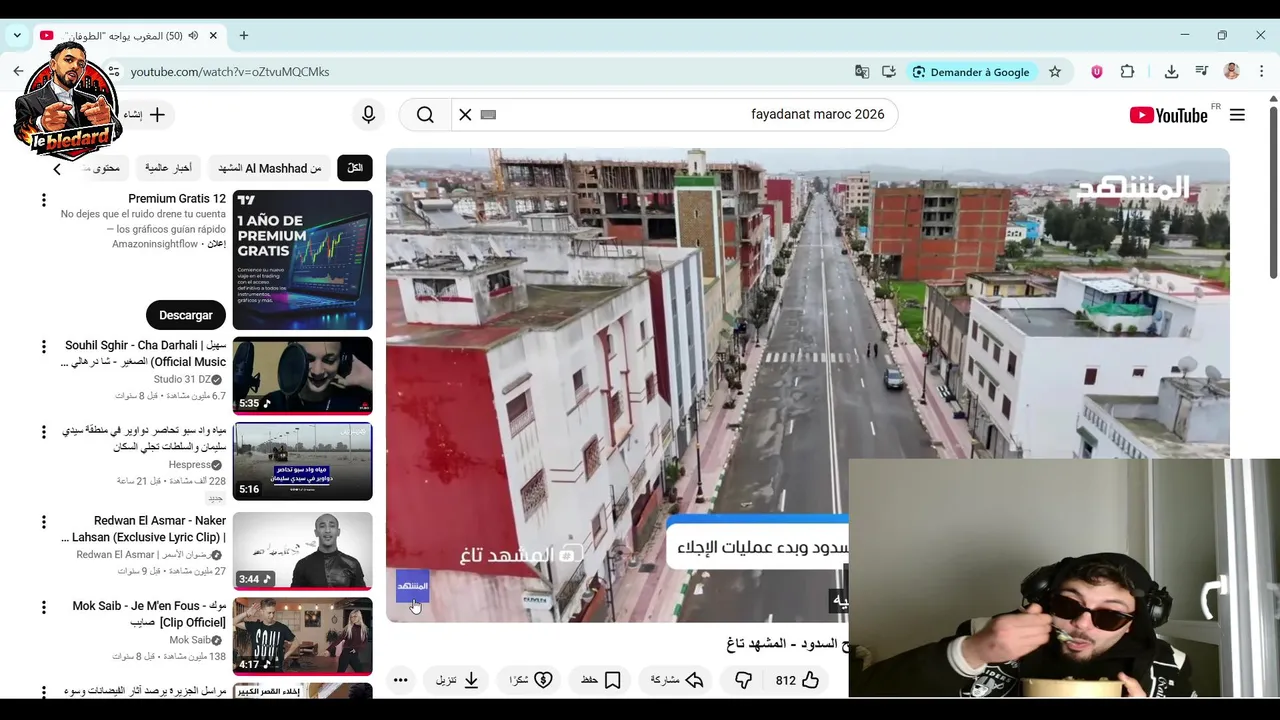Image resolution: width=1280 pixels, height=720 pixels.
Task: Open the Extensions puzzle icon
Action: click(1128, 72)
